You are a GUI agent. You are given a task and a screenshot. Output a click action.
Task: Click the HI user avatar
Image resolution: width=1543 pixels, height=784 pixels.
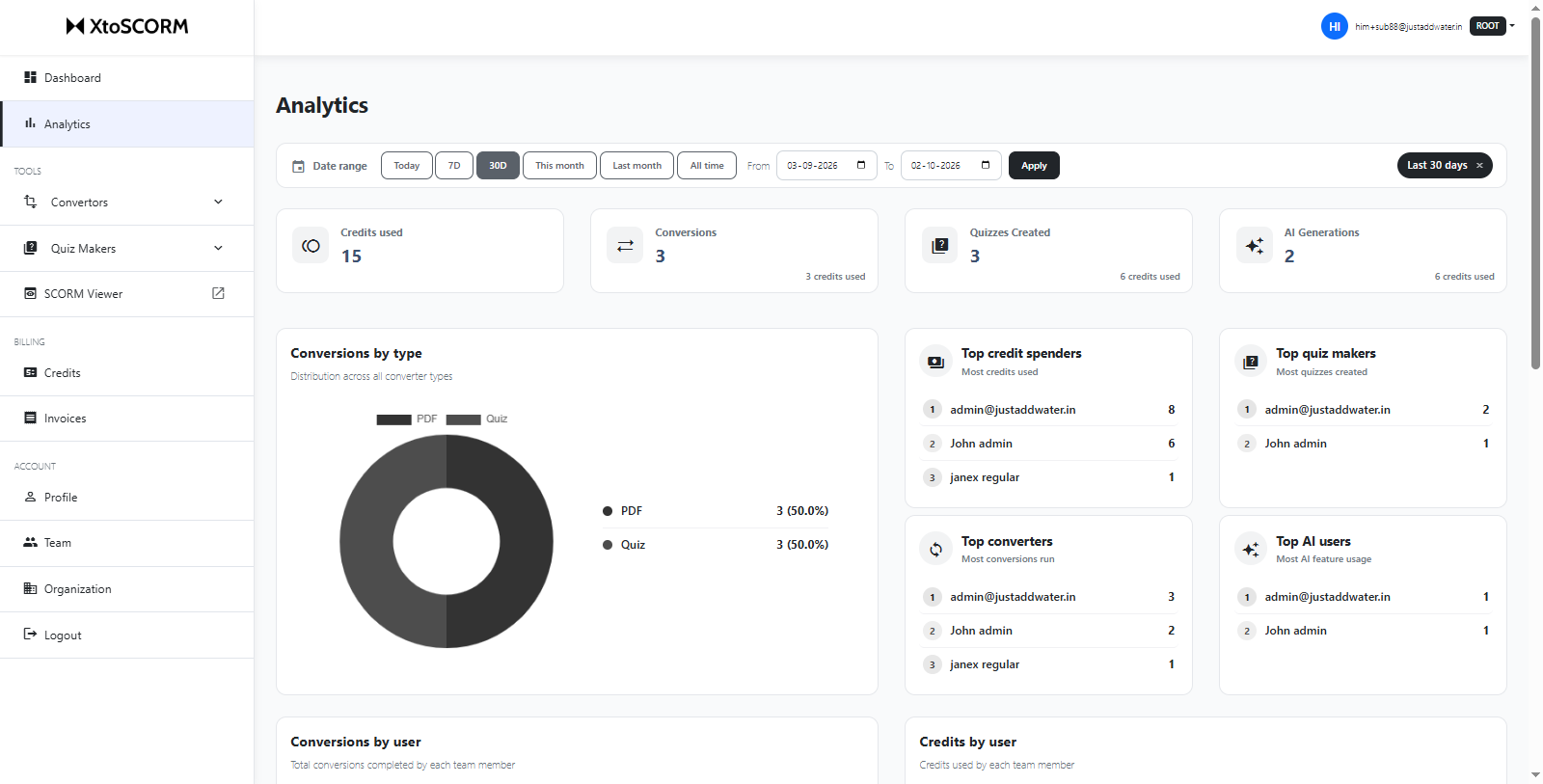(x=1335, y=26)
